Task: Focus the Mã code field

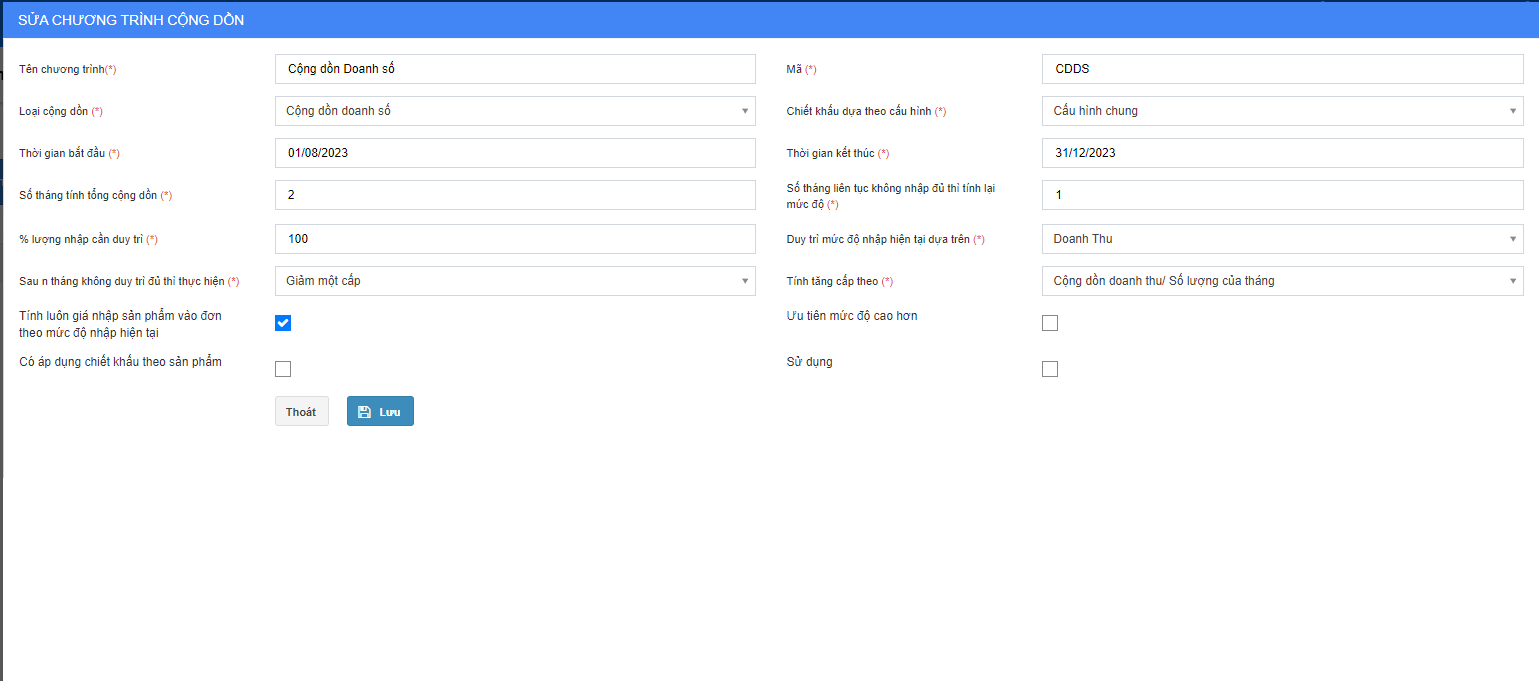Action: (1282, 69)
